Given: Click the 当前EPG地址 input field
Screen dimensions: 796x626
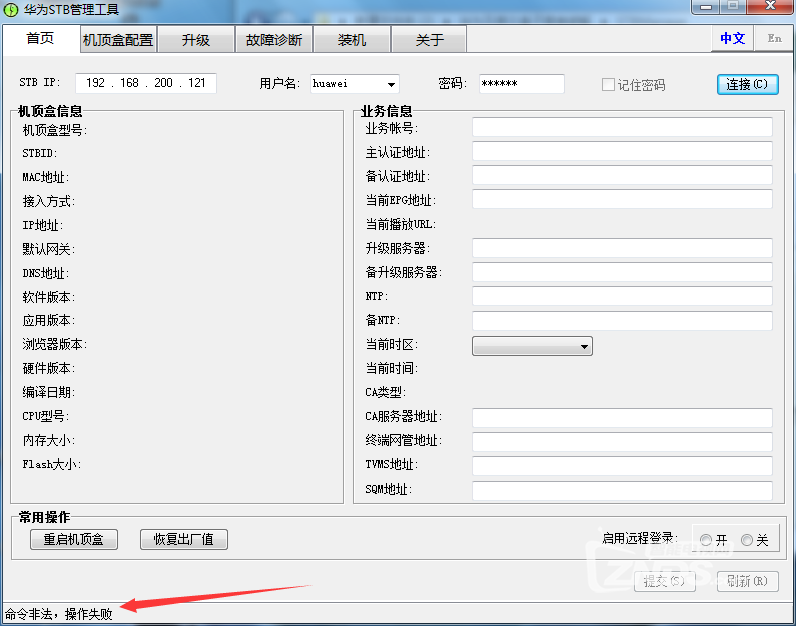Looking at the screenshot, I should tap(622, 199).
